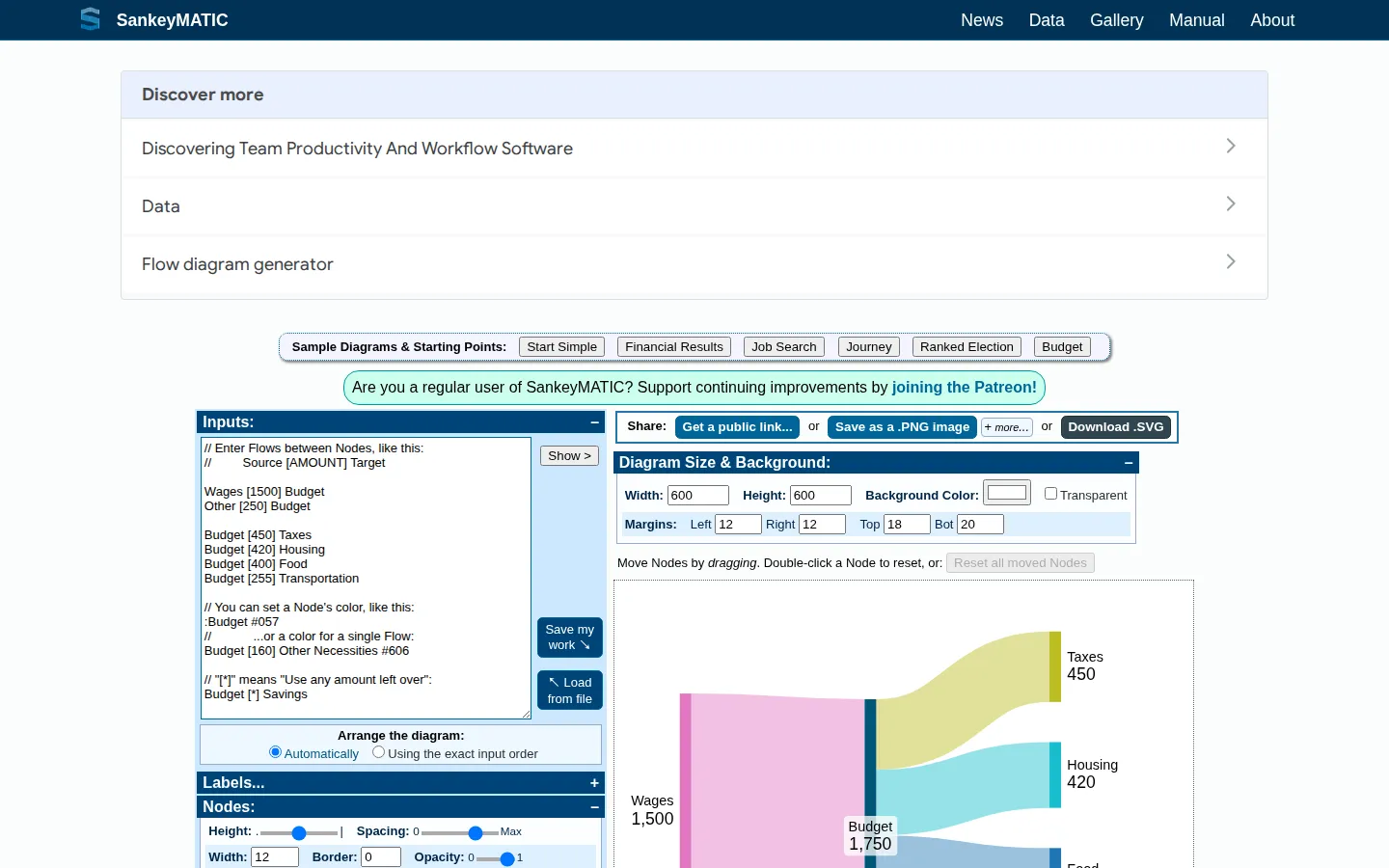
Task: Expand the Labels section with plus icon
Action: [594, 783]
